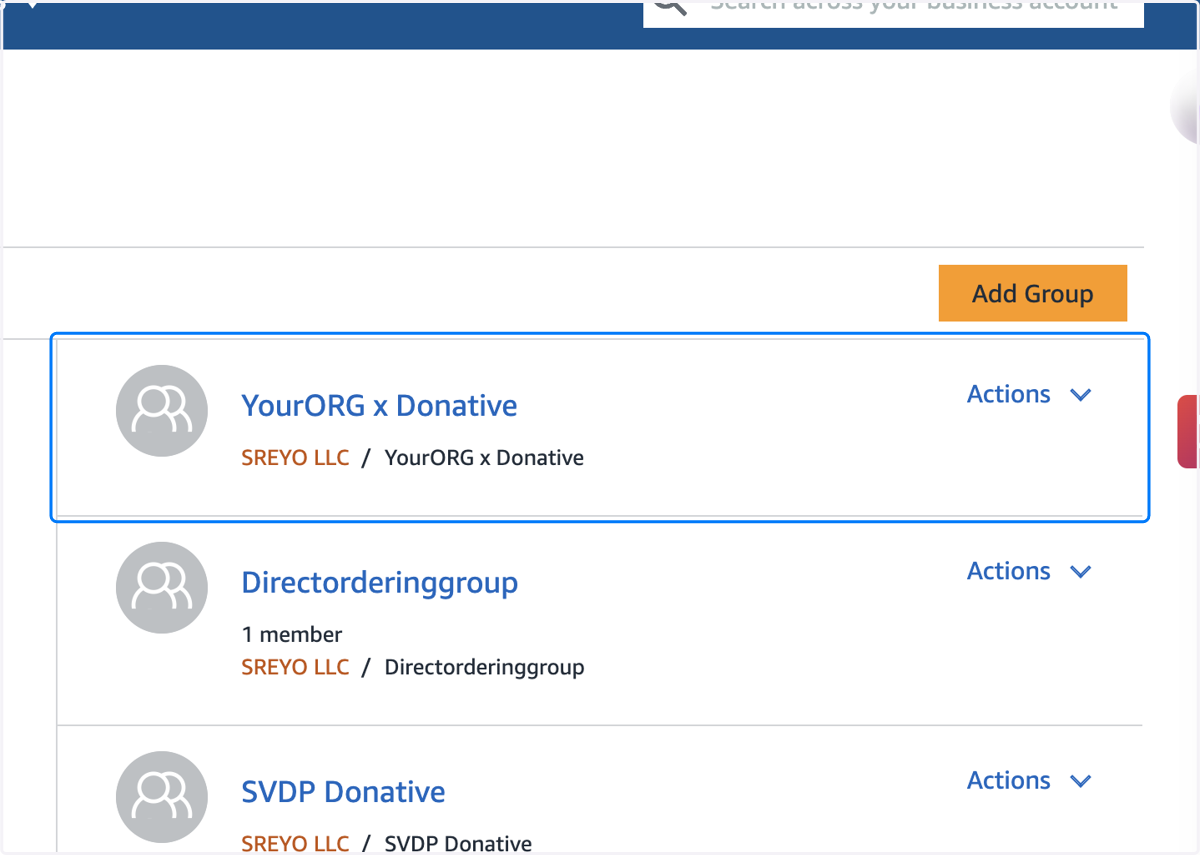The height and width of the screenshot is (855, 1200).
Task: Click the 1 member text under Directorderinggroup
Action: tap(292, 635)
